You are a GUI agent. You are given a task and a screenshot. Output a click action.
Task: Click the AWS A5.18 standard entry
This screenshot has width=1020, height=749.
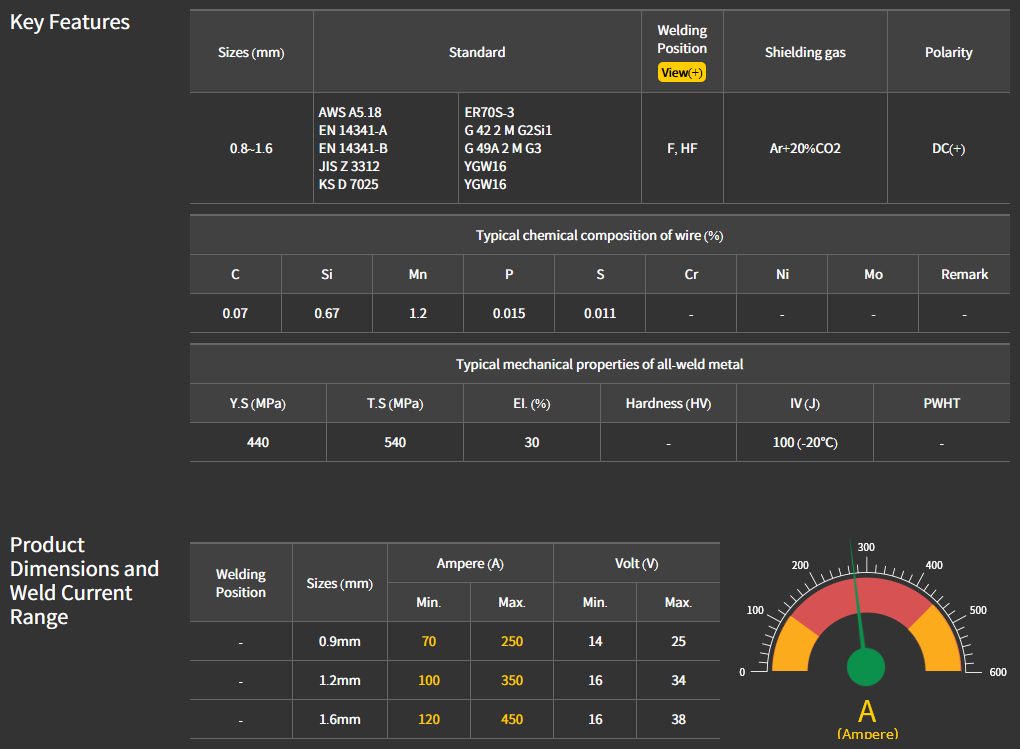(x=350, y=112)
